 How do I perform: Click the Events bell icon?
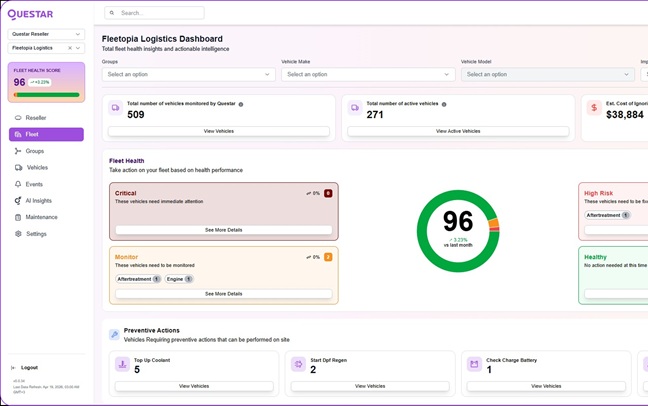pyautogui.click(x=18, y=184)
